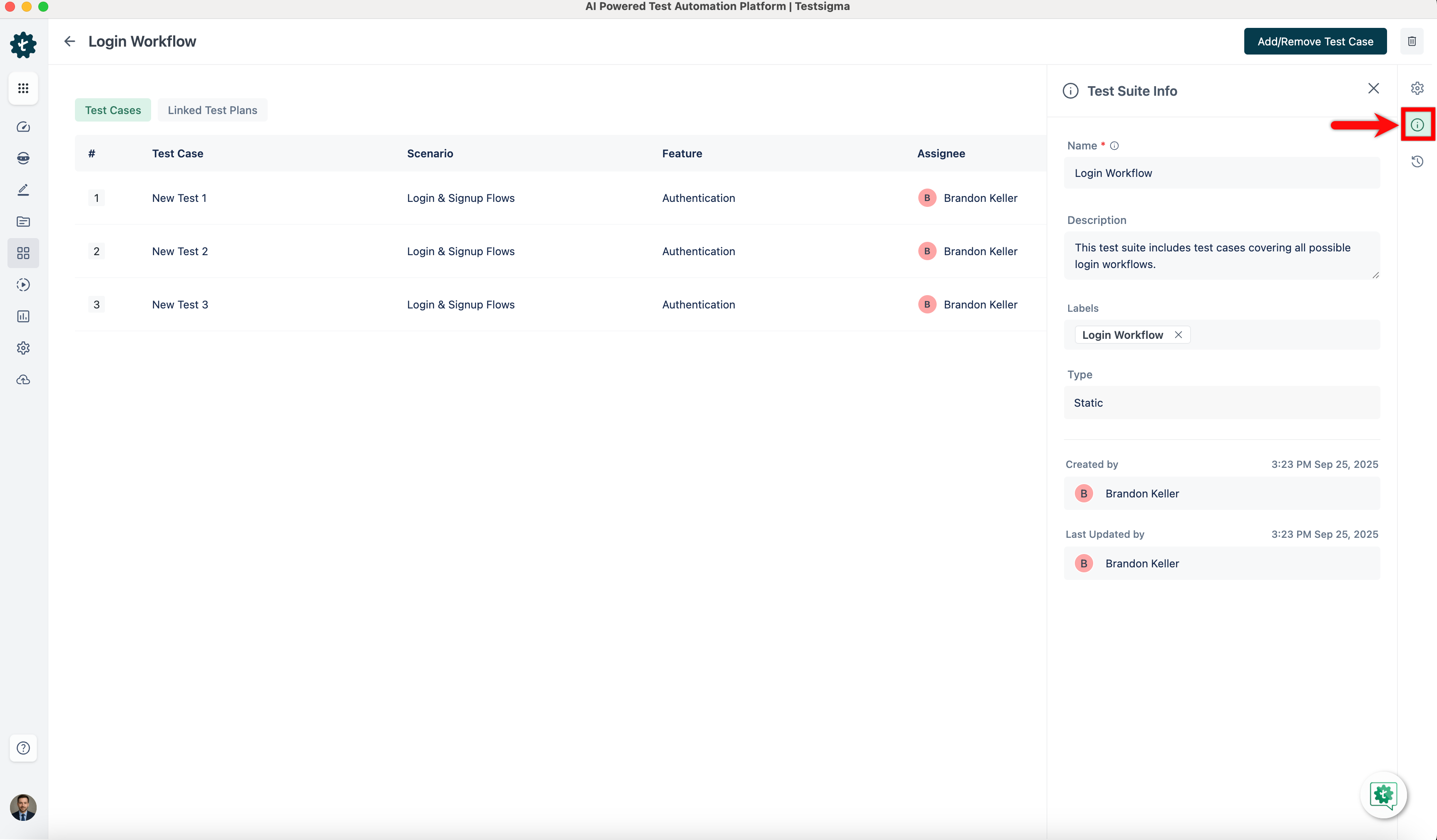This screenshot has height=840, width=1437.
Task: Open the test data folder icon
Action: click(23, 221)
